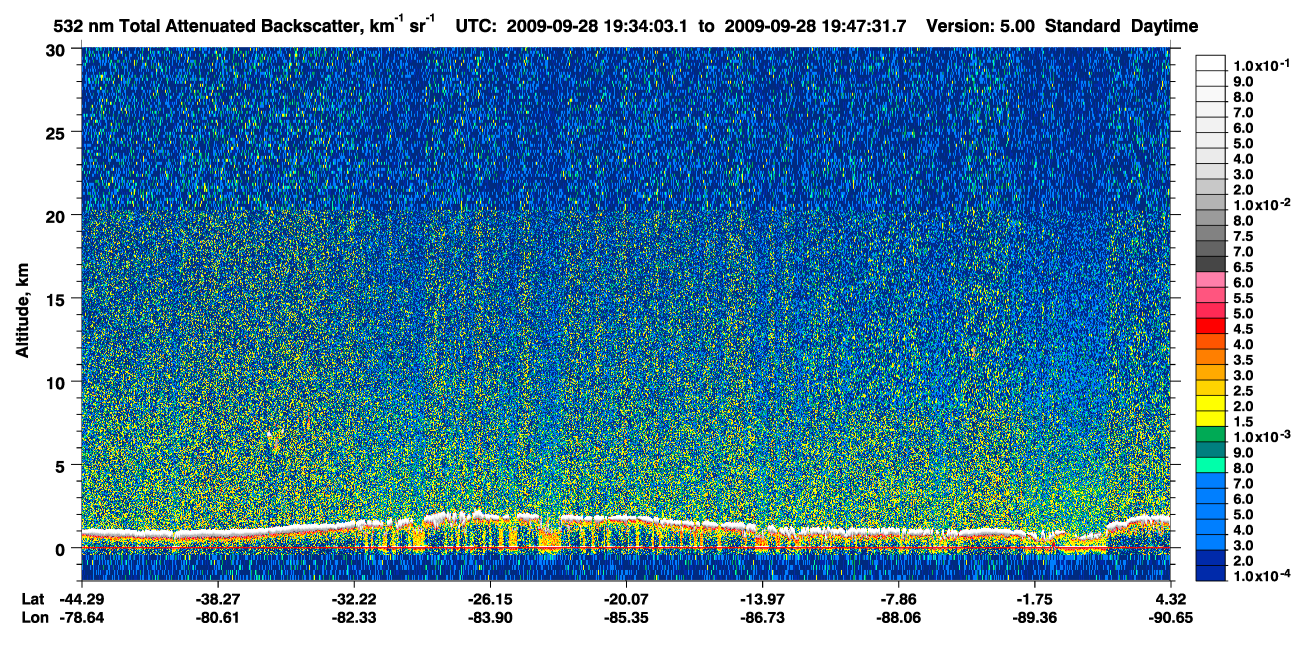Click longitude value "-86.73"
The height and width of the screenshot is (667, 1300).
[762, 618]
